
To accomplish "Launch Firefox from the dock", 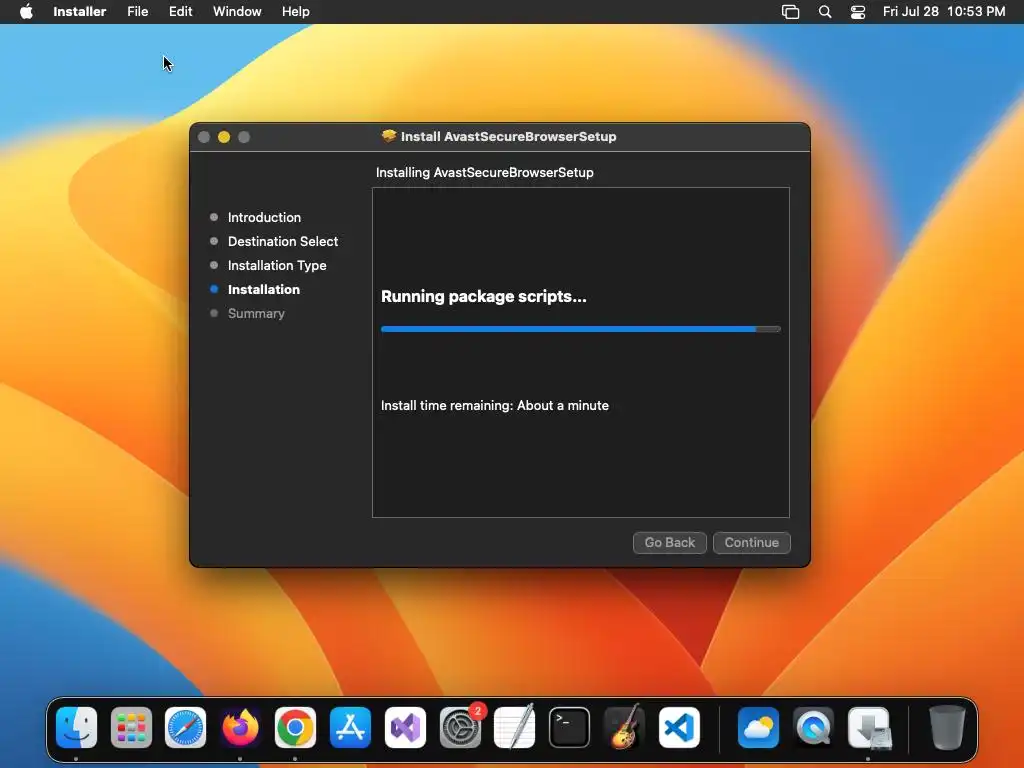I will pyautogui.click(x=240, y=727).
